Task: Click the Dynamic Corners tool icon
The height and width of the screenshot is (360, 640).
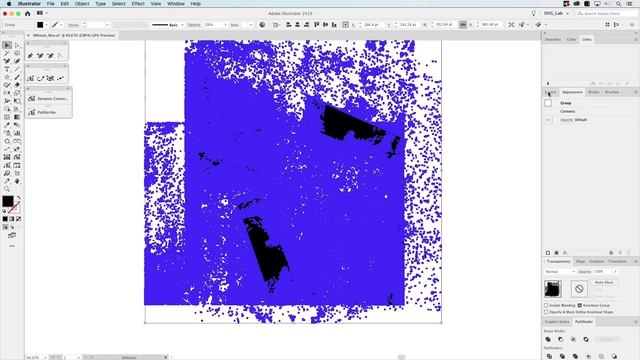Action: (32, 98)
